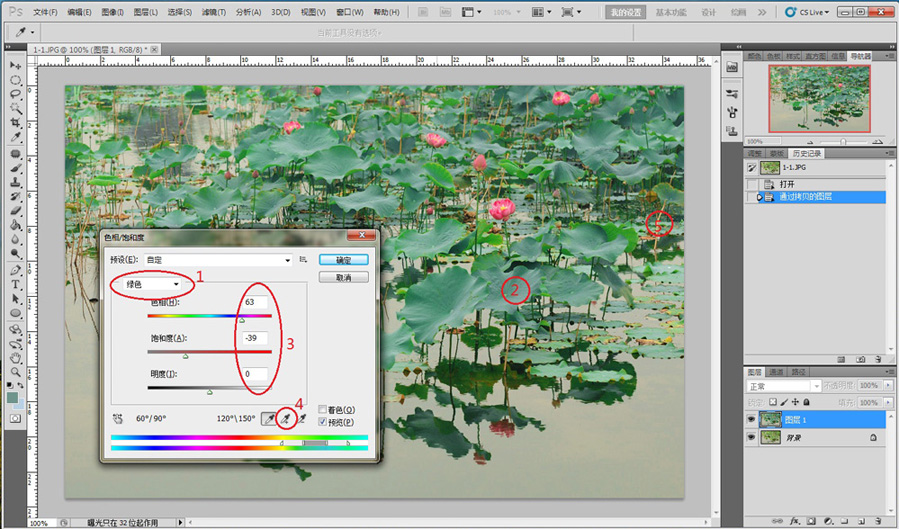Toggle Quick Mask mode
The width and height of the screenshot is (899, 529).
click(15, 419)
